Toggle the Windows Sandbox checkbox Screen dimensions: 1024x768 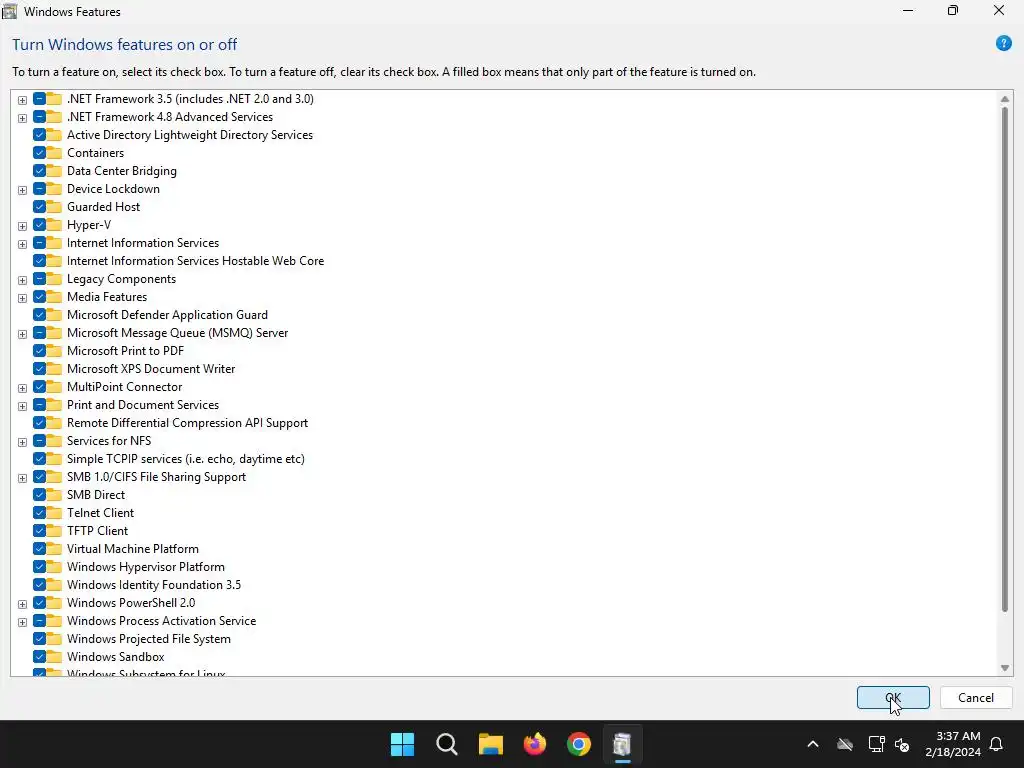39,657
